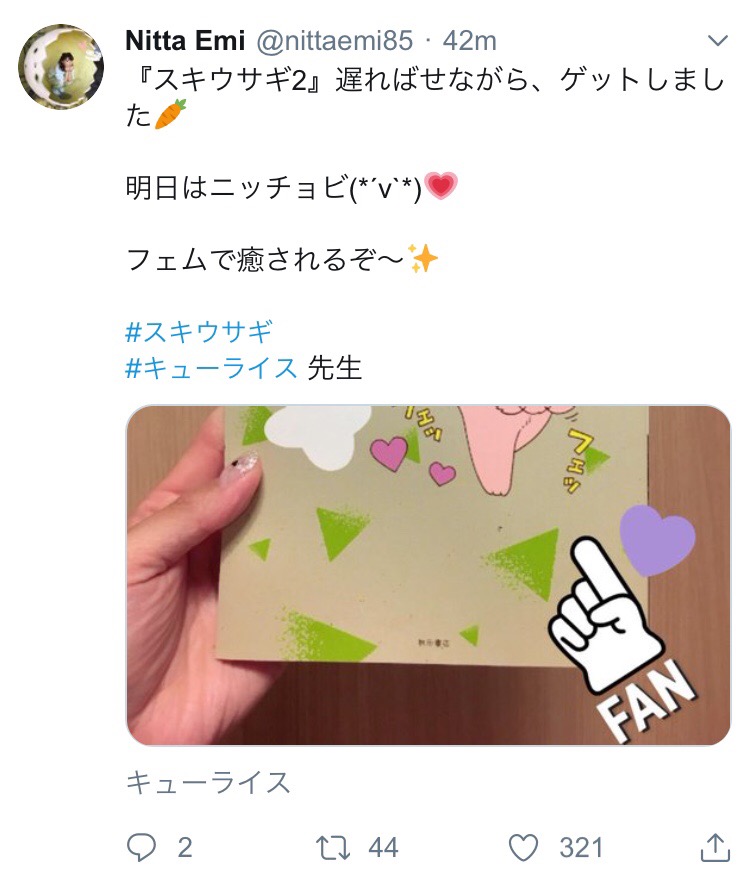Open the attached manga photo
The height and width of the screenshot is (891, 750).
tap(428, 574)
